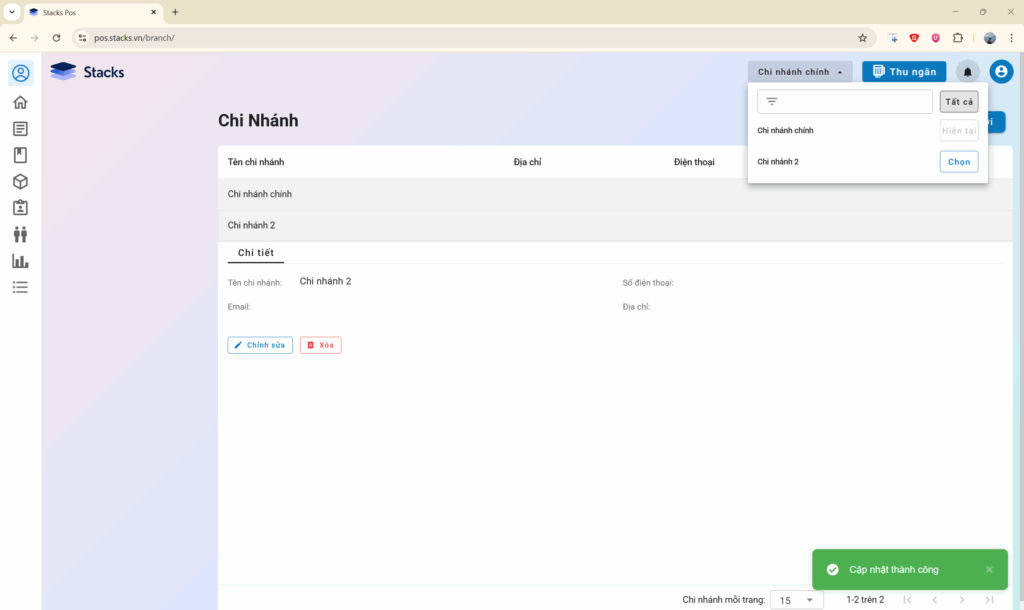
Task: Click the two-people customers icon in sidebar
Action: click(20, 234)
